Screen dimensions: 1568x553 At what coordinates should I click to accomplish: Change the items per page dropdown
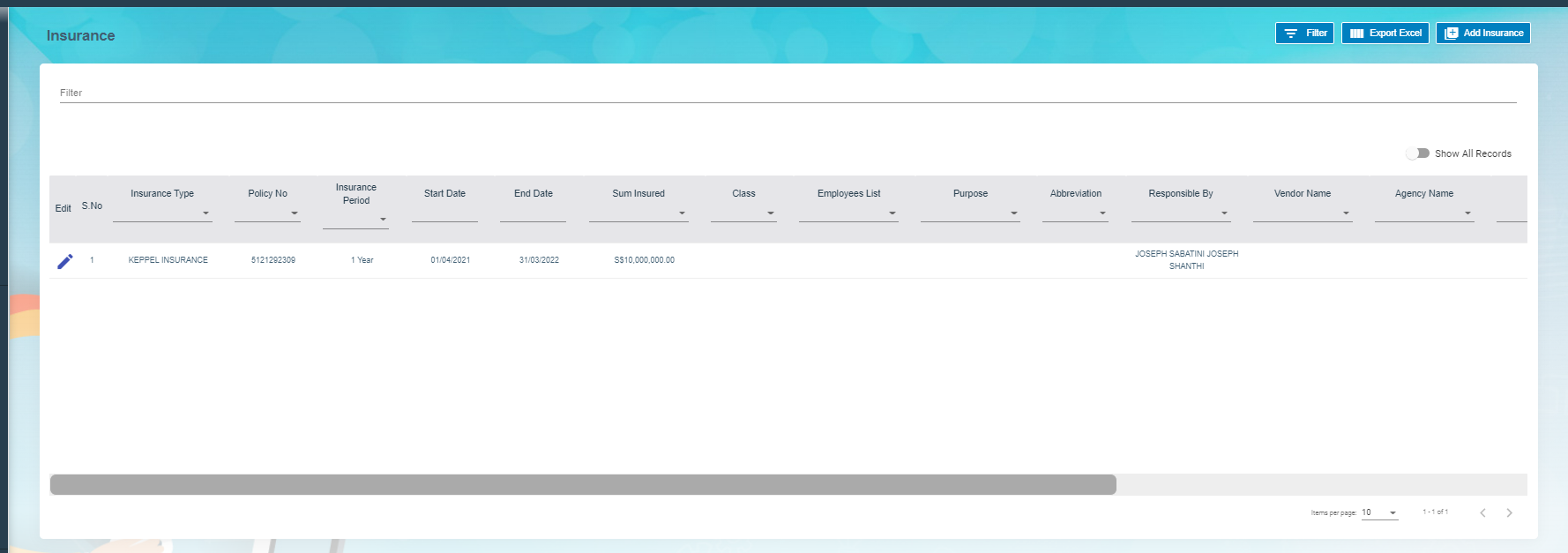point(1379,512)
